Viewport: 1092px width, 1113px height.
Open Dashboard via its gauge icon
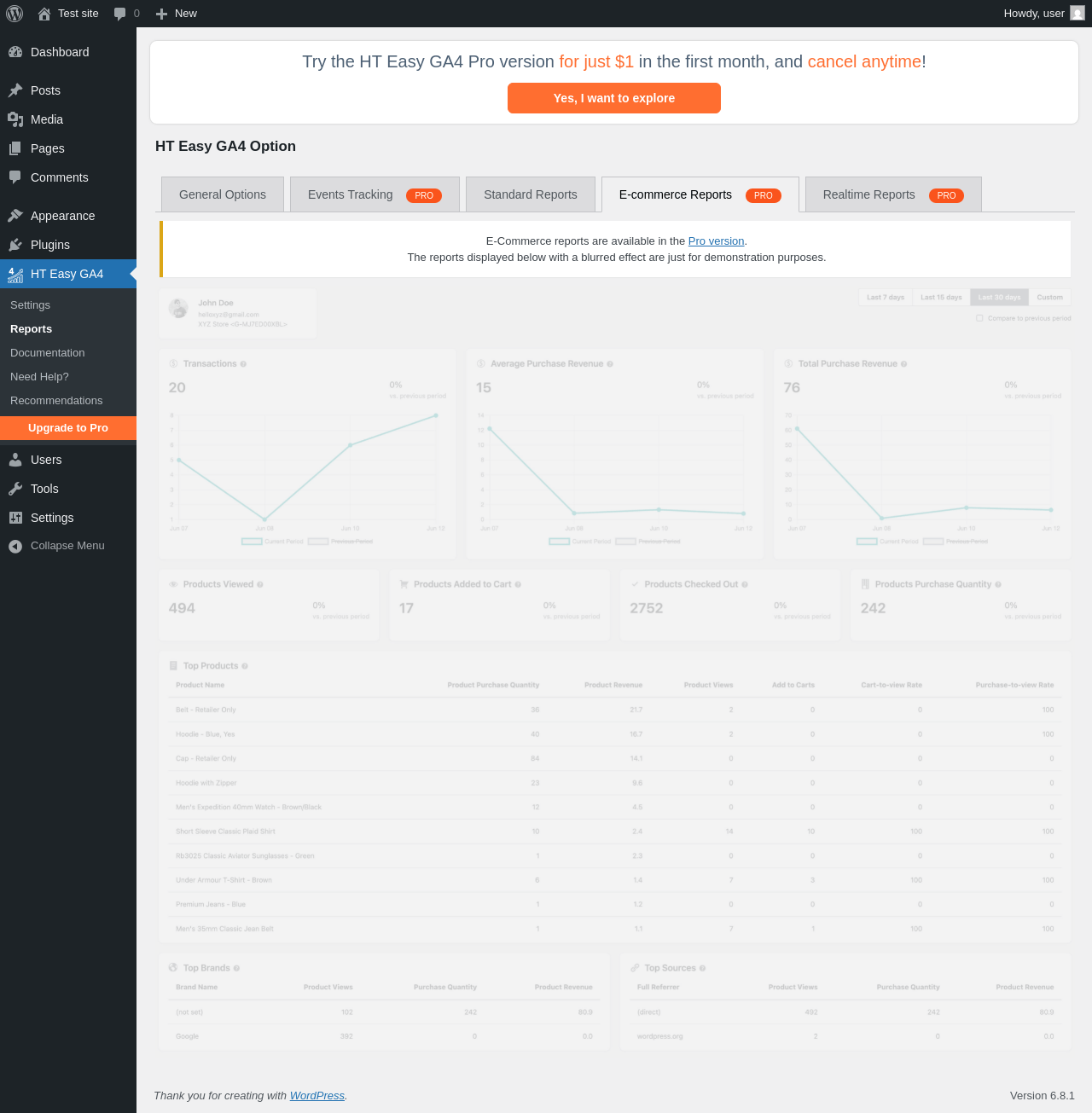click(x=15, y=52)
